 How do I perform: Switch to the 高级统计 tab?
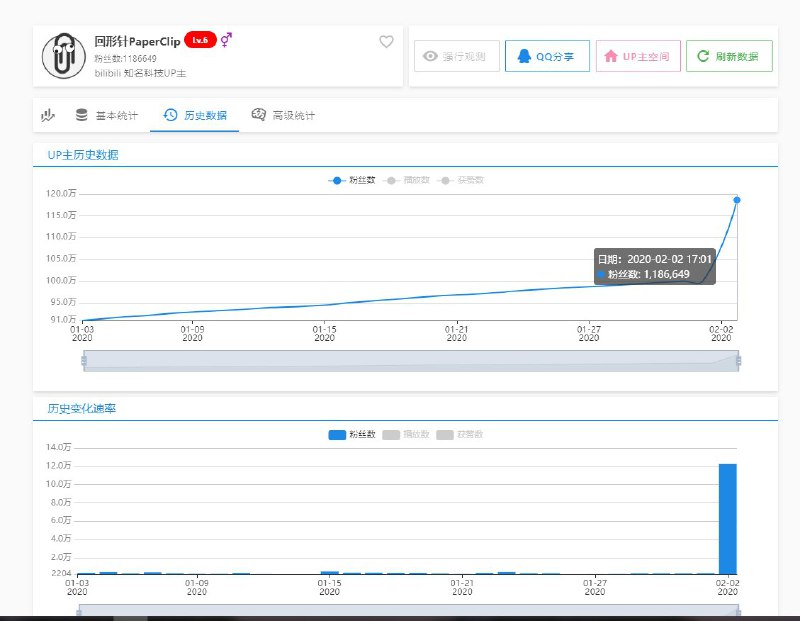pos(283,115)
